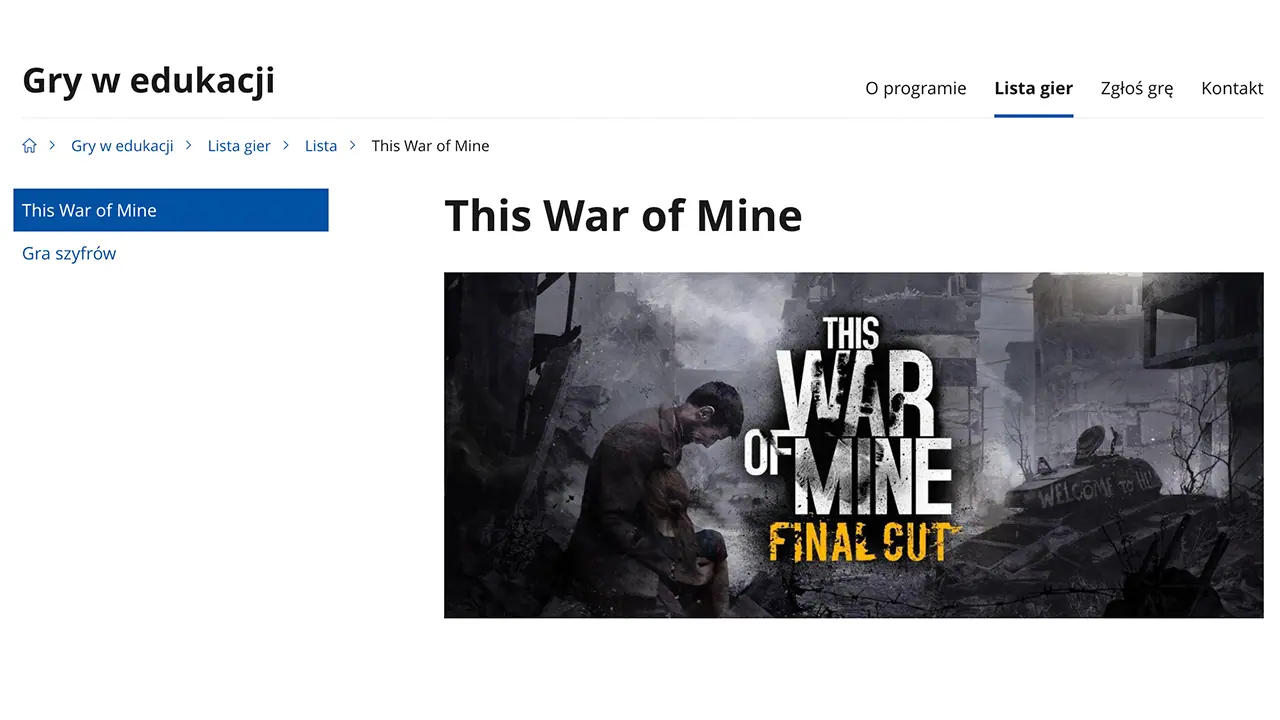Click the yellow 'Final Cut' banner logo text

tap(862, 541)
